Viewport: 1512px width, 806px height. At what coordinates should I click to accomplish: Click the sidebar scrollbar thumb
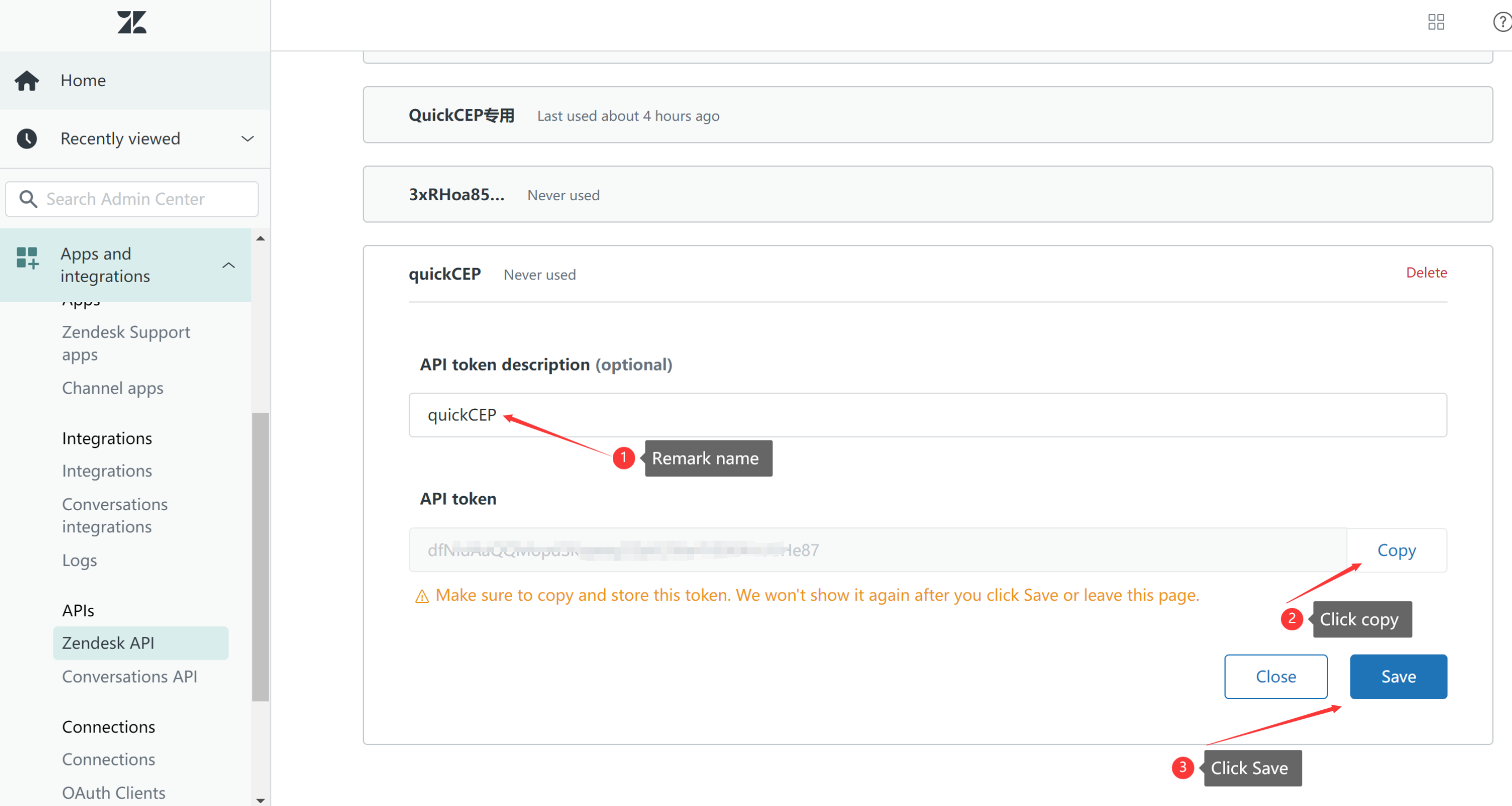pos(261,557)
